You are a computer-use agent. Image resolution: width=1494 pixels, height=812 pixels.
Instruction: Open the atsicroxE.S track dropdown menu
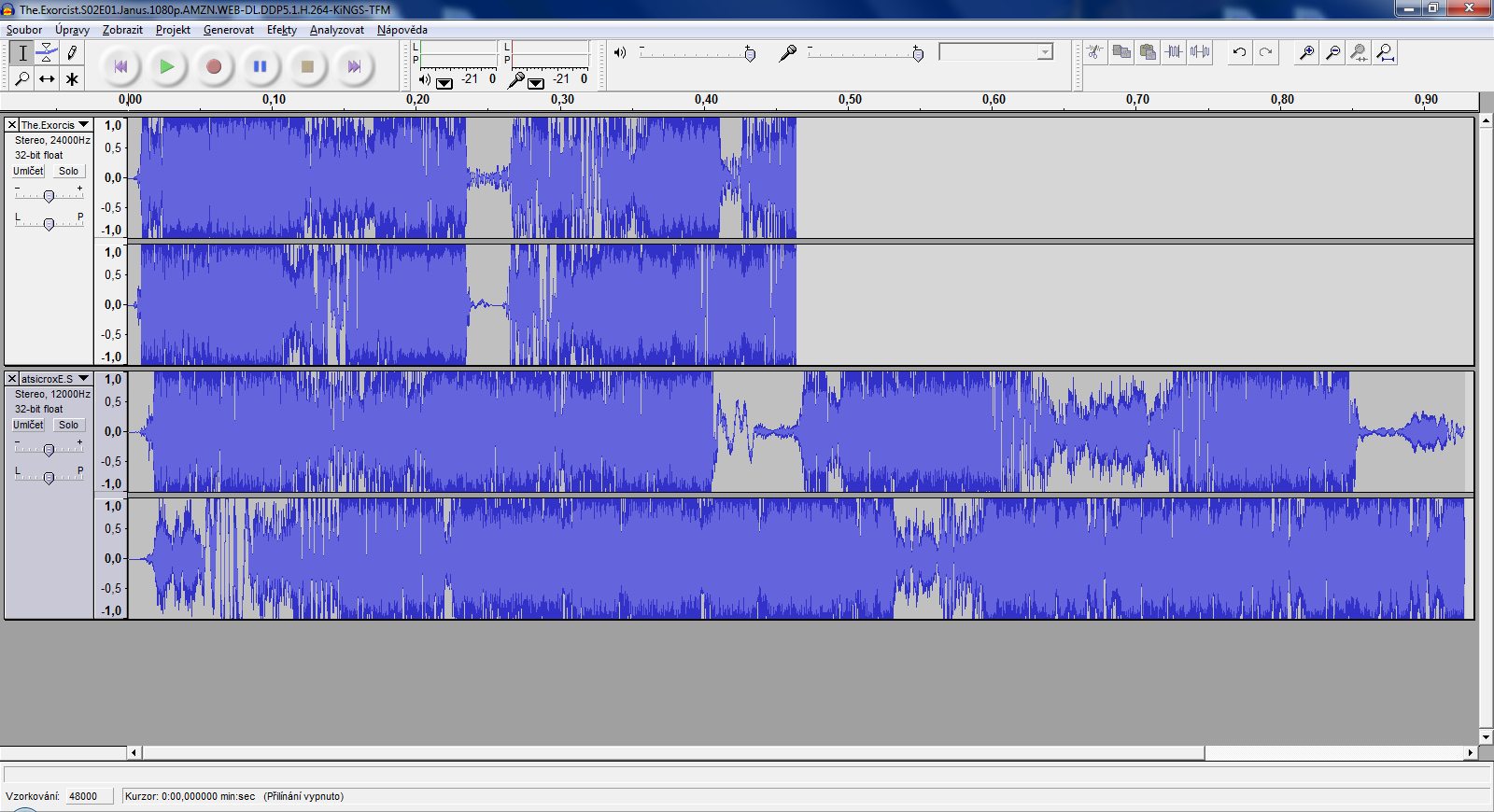[83, 378]
